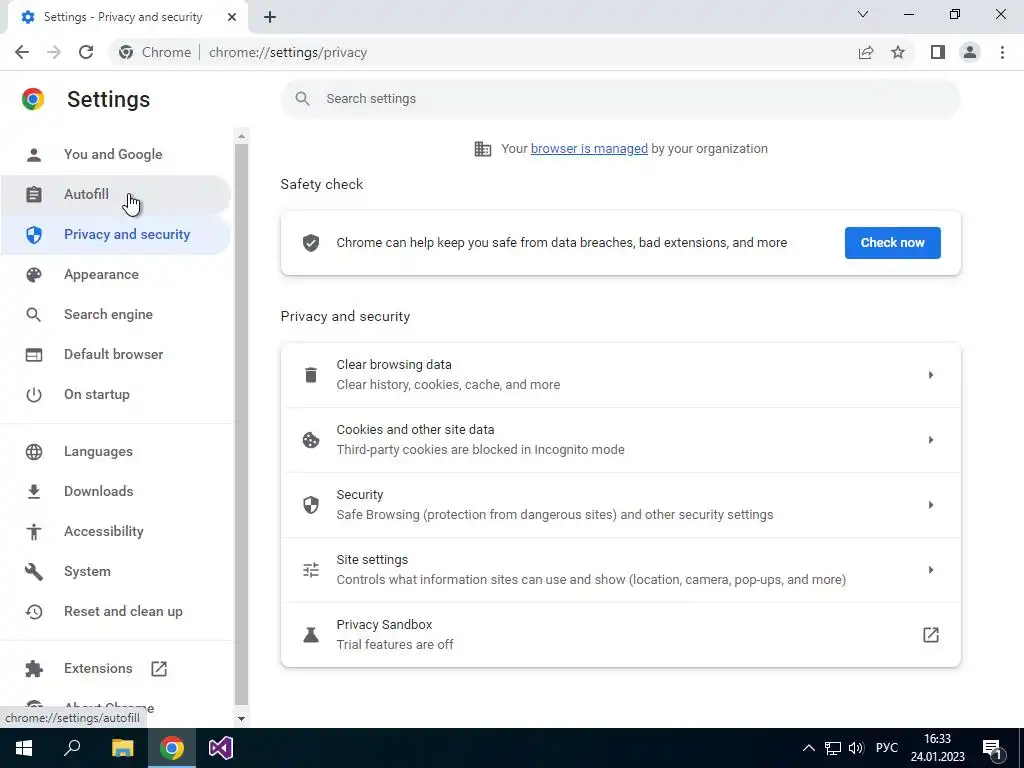This screenshot has height=768, width=1024.
Task: Click the Downloads arrow icon
Action: (34, 491)
